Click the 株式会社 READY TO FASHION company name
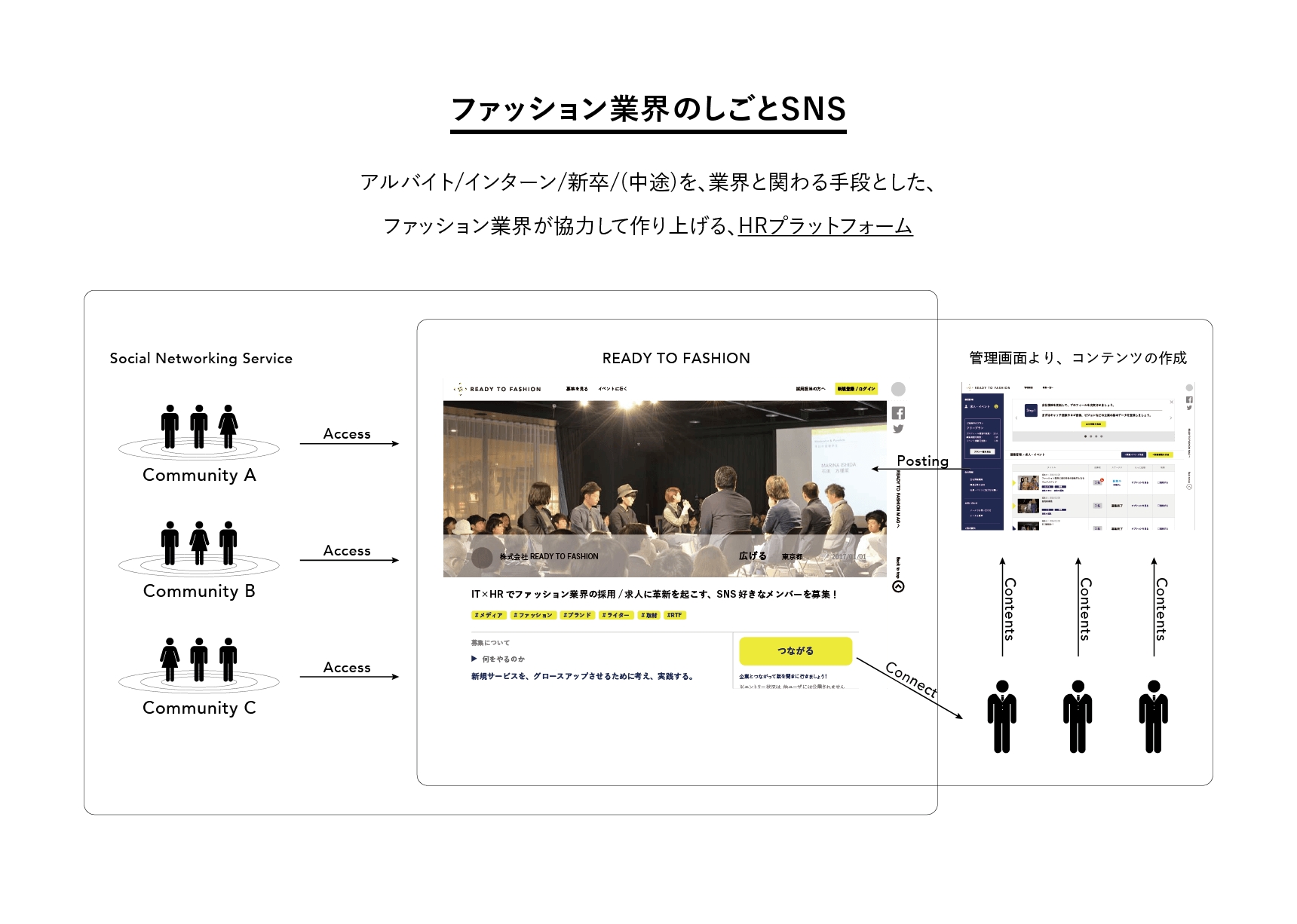This screenshot has width=1297, height=924. click(549, 556)
